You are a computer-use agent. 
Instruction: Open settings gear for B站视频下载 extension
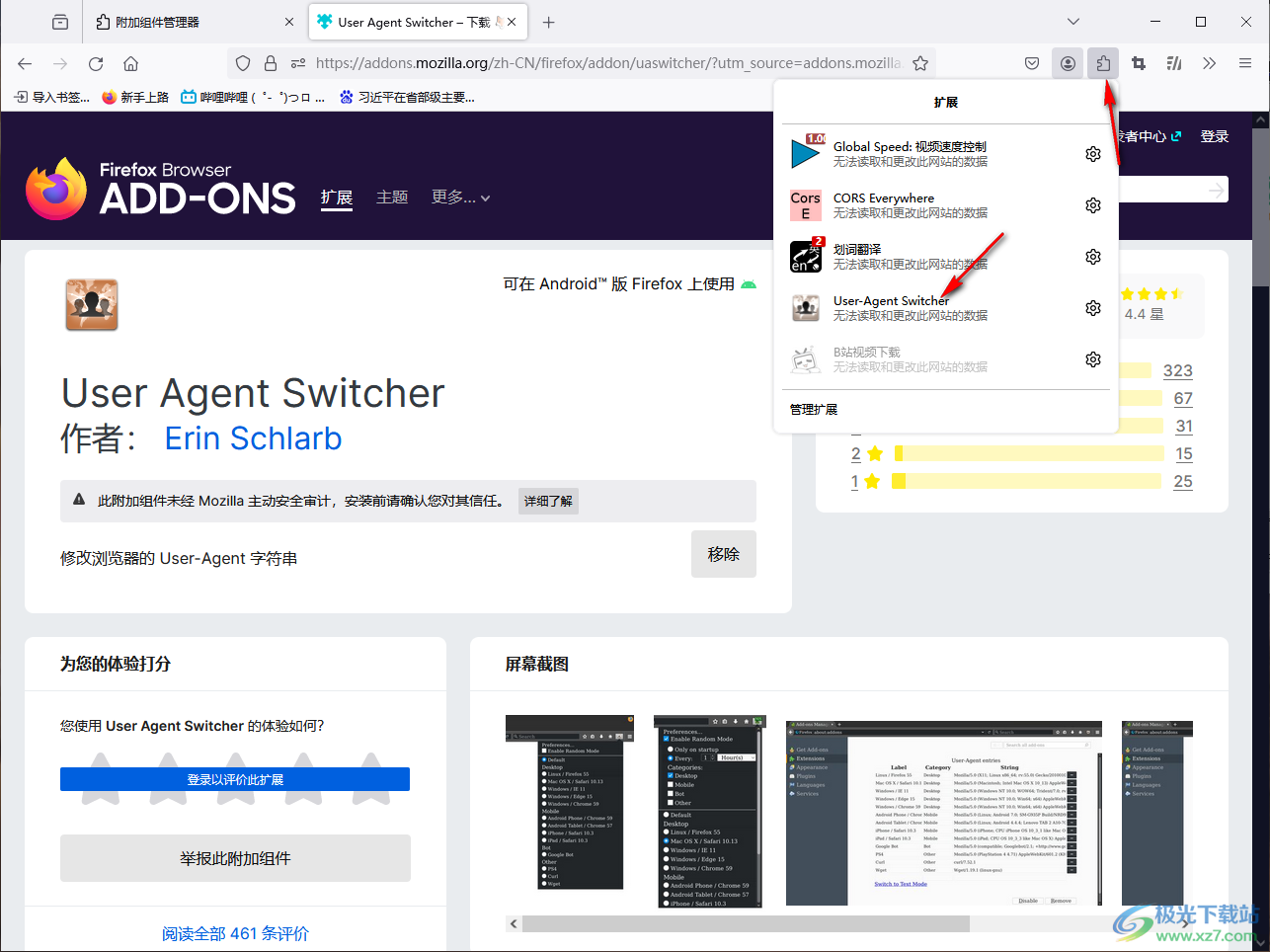[1093, 359]
